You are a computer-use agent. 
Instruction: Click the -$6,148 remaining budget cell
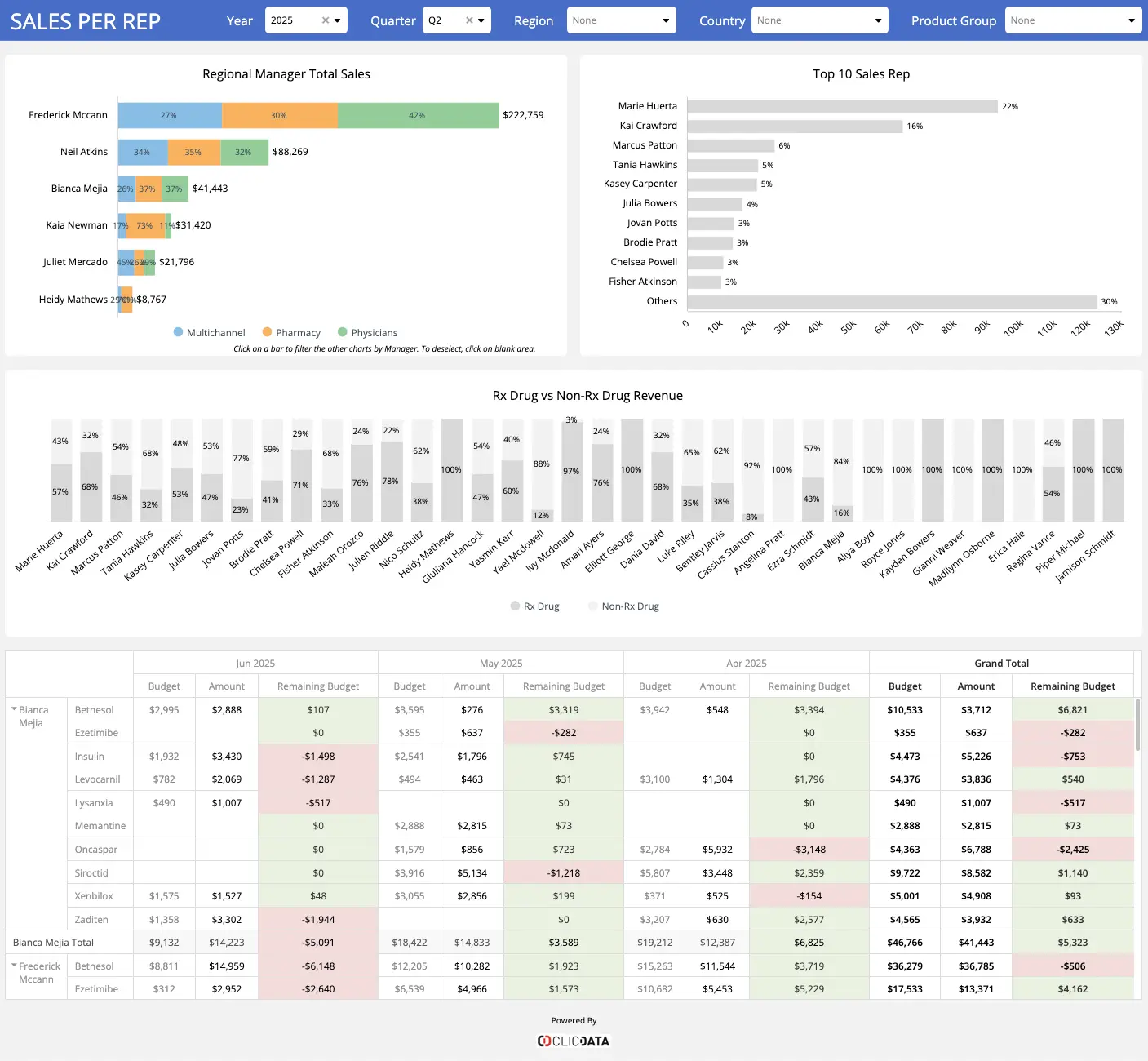(x=318, y=966)
